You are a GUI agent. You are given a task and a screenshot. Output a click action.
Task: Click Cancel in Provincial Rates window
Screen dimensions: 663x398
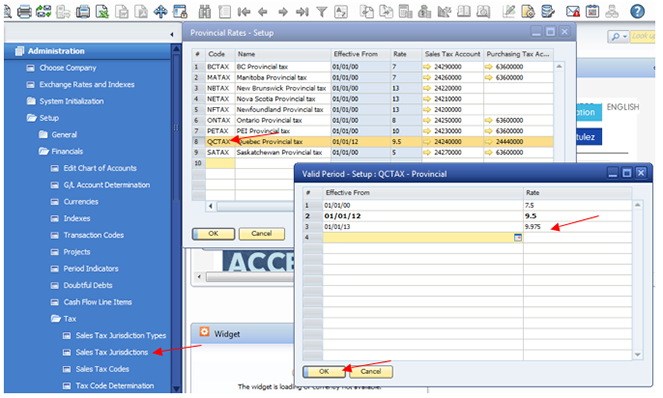pyautogui.click(x=262, y=234)
